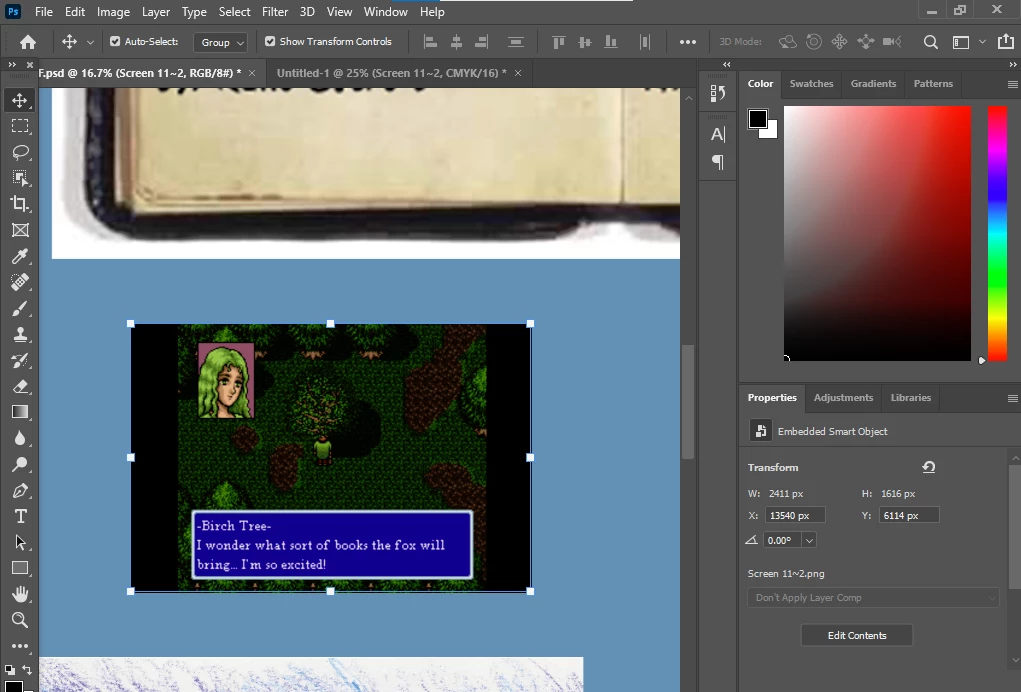Select the Dodge tool
Viewport: 1021px width, 692px height.
(20, 464)
